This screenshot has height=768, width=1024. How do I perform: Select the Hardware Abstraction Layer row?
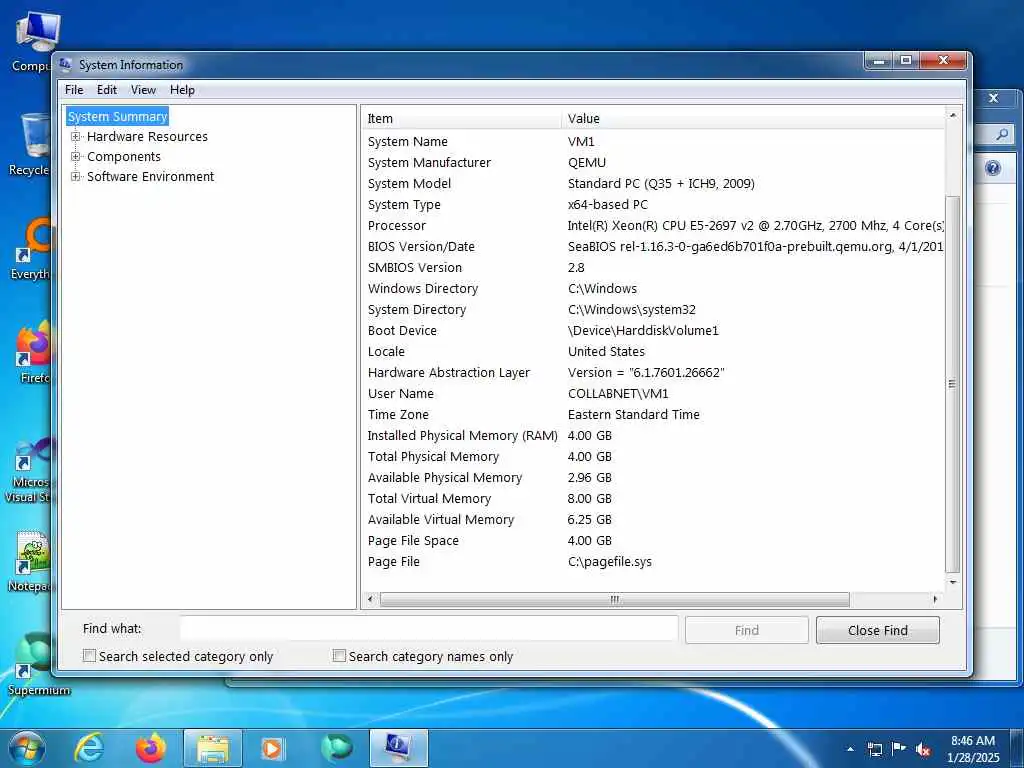click(653, 372)
